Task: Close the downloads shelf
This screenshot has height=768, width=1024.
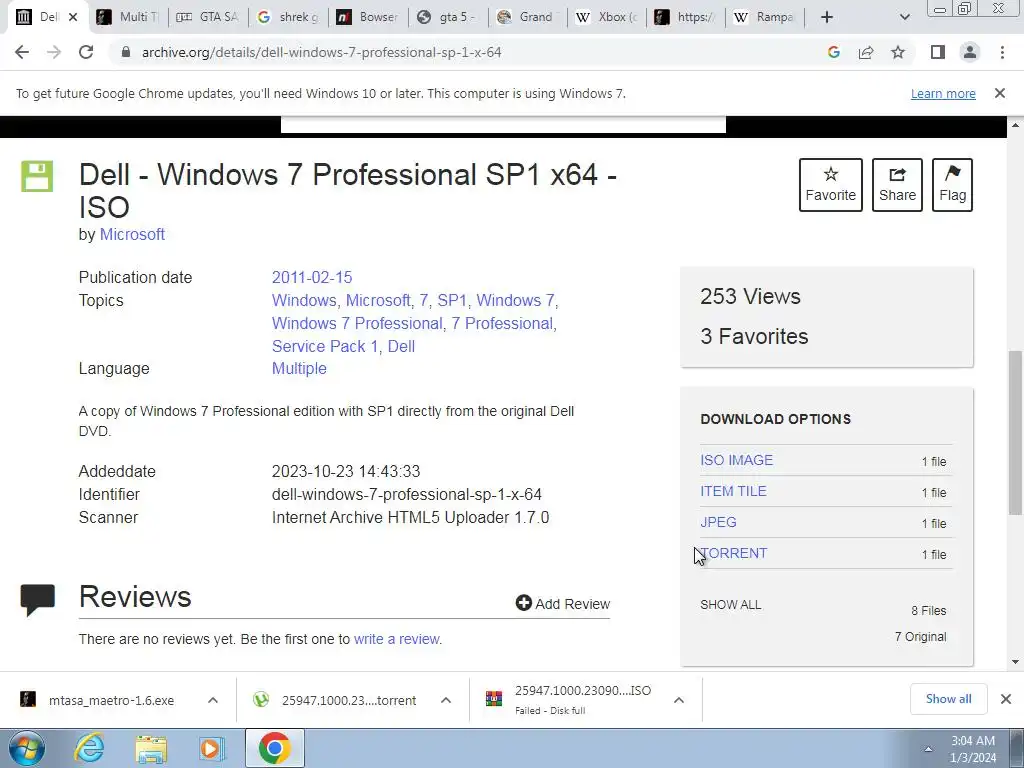Action: [x=1006, y=699]
